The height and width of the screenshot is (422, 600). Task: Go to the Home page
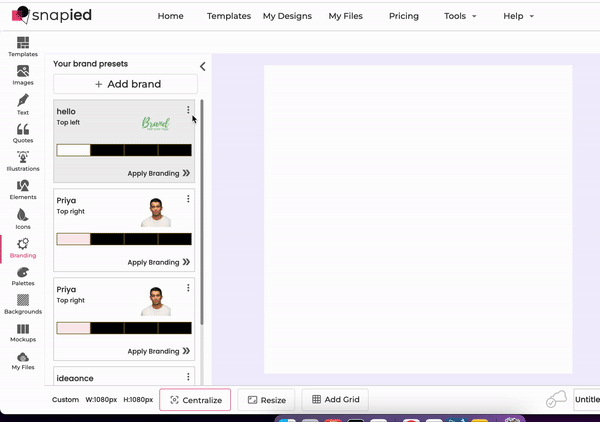pos(170,16)
